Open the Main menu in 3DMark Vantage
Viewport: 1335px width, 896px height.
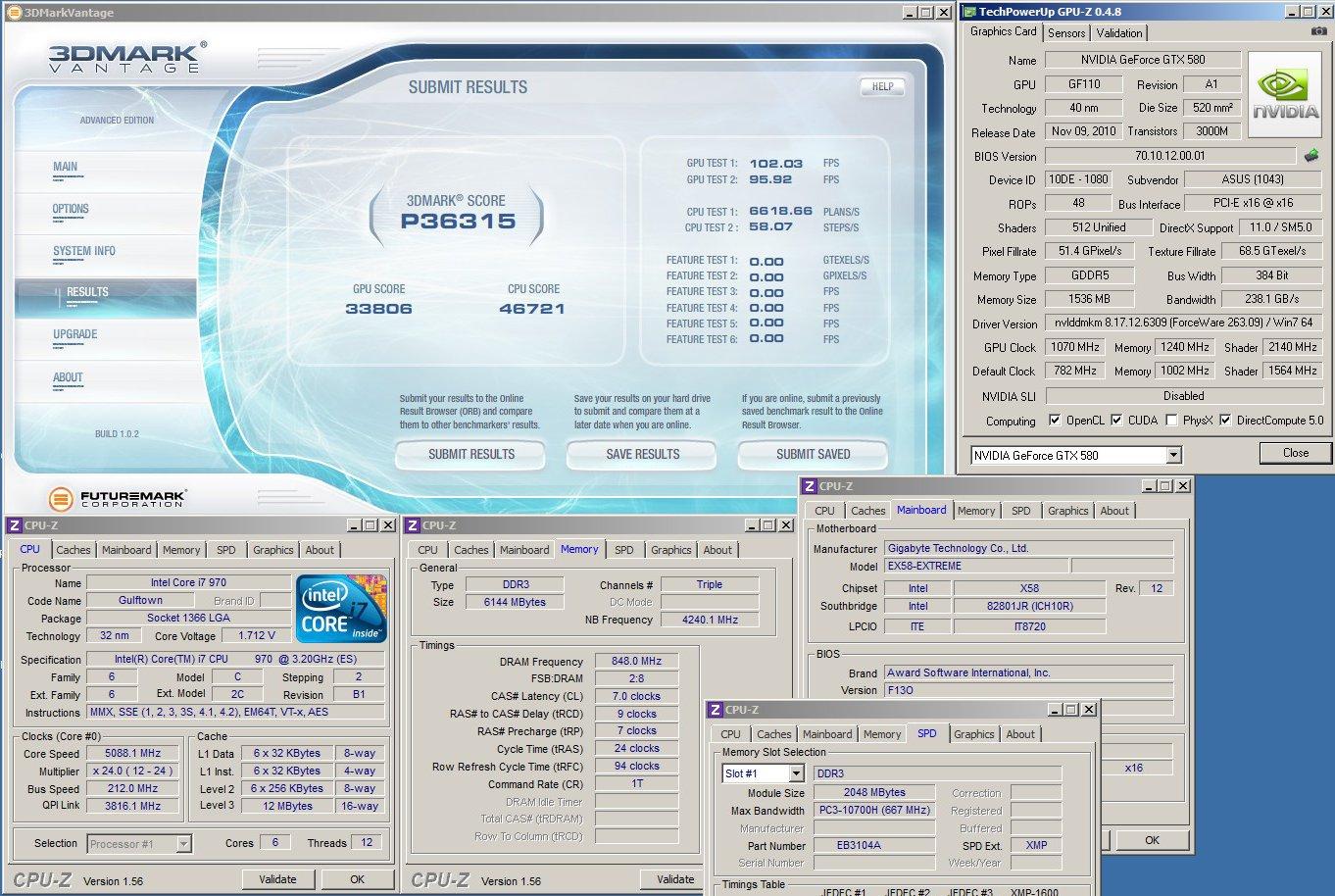pyautogui.click(x=65, y=167)
